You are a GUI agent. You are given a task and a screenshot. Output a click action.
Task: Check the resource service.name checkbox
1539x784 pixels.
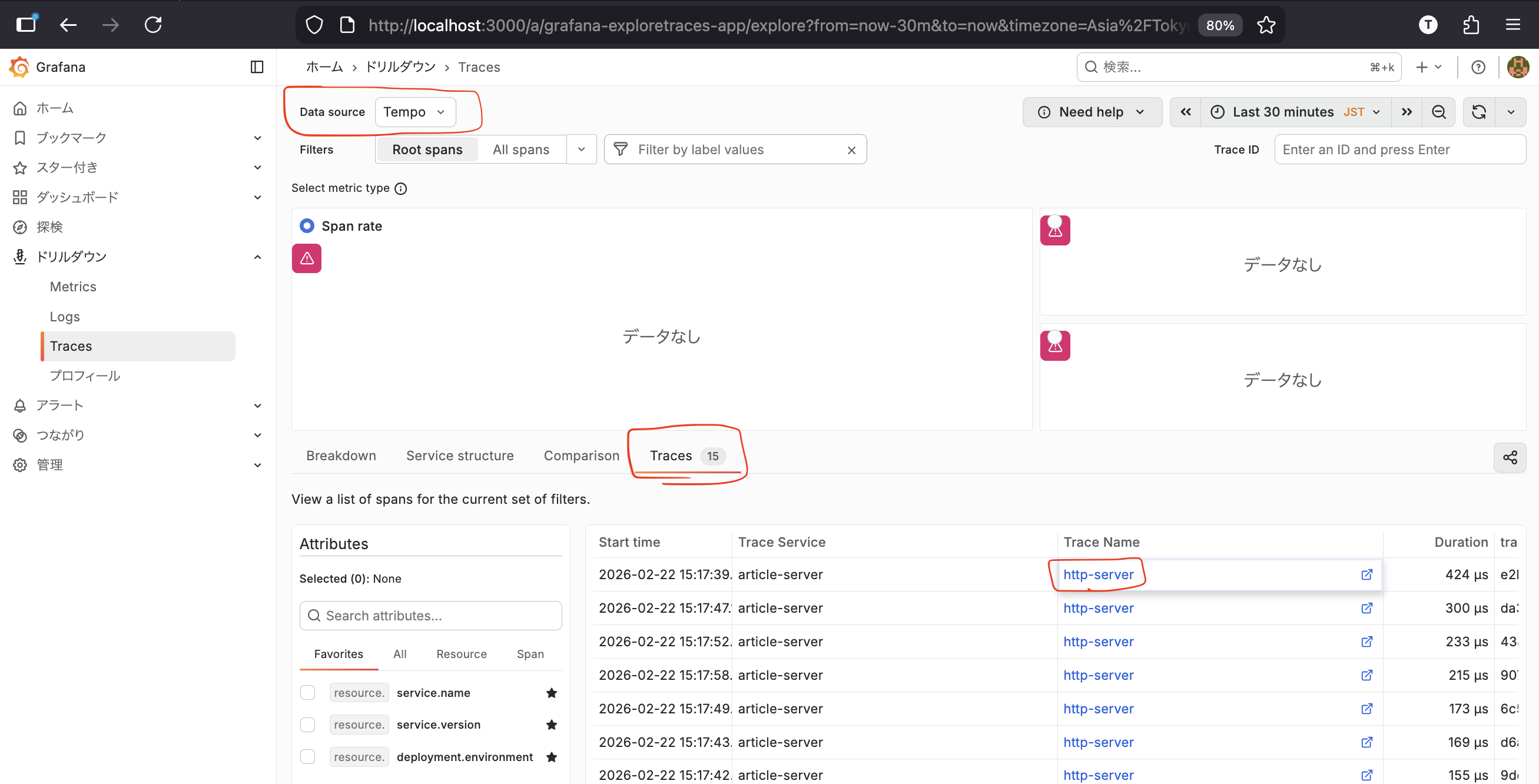[x=308, y=693]
